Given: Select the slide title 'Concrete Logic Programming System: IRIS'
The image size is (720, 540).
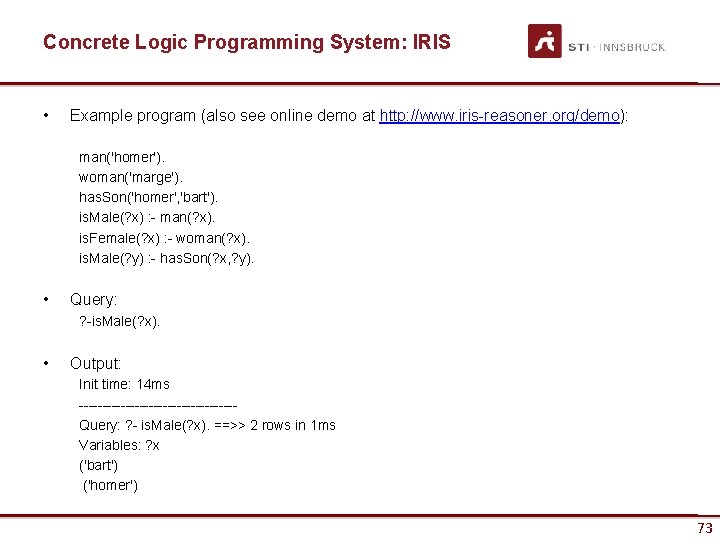Looking at the screenshot, I should click(x=247, y=42).
